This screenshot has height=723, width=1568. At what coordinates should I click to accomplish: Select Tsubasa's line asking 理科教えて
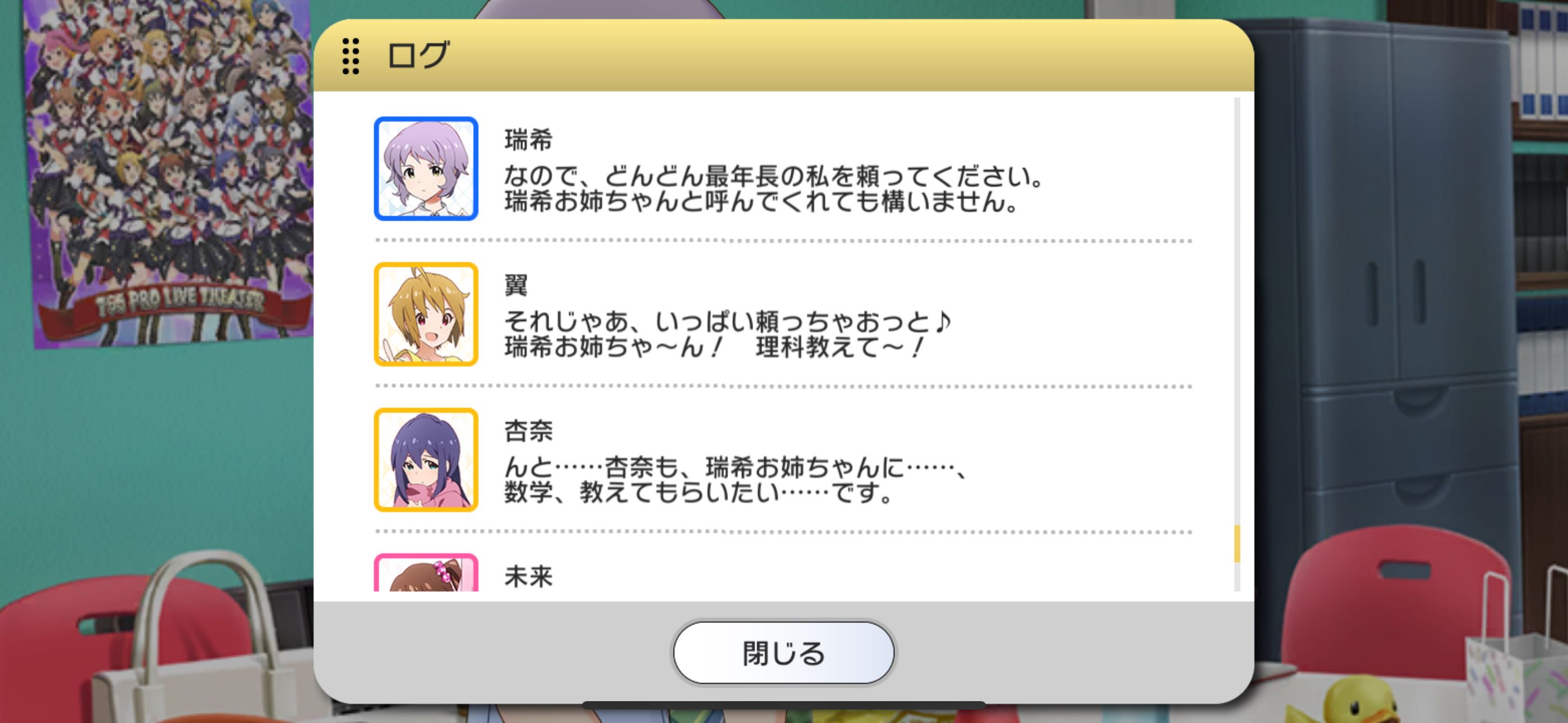(727, 335)
